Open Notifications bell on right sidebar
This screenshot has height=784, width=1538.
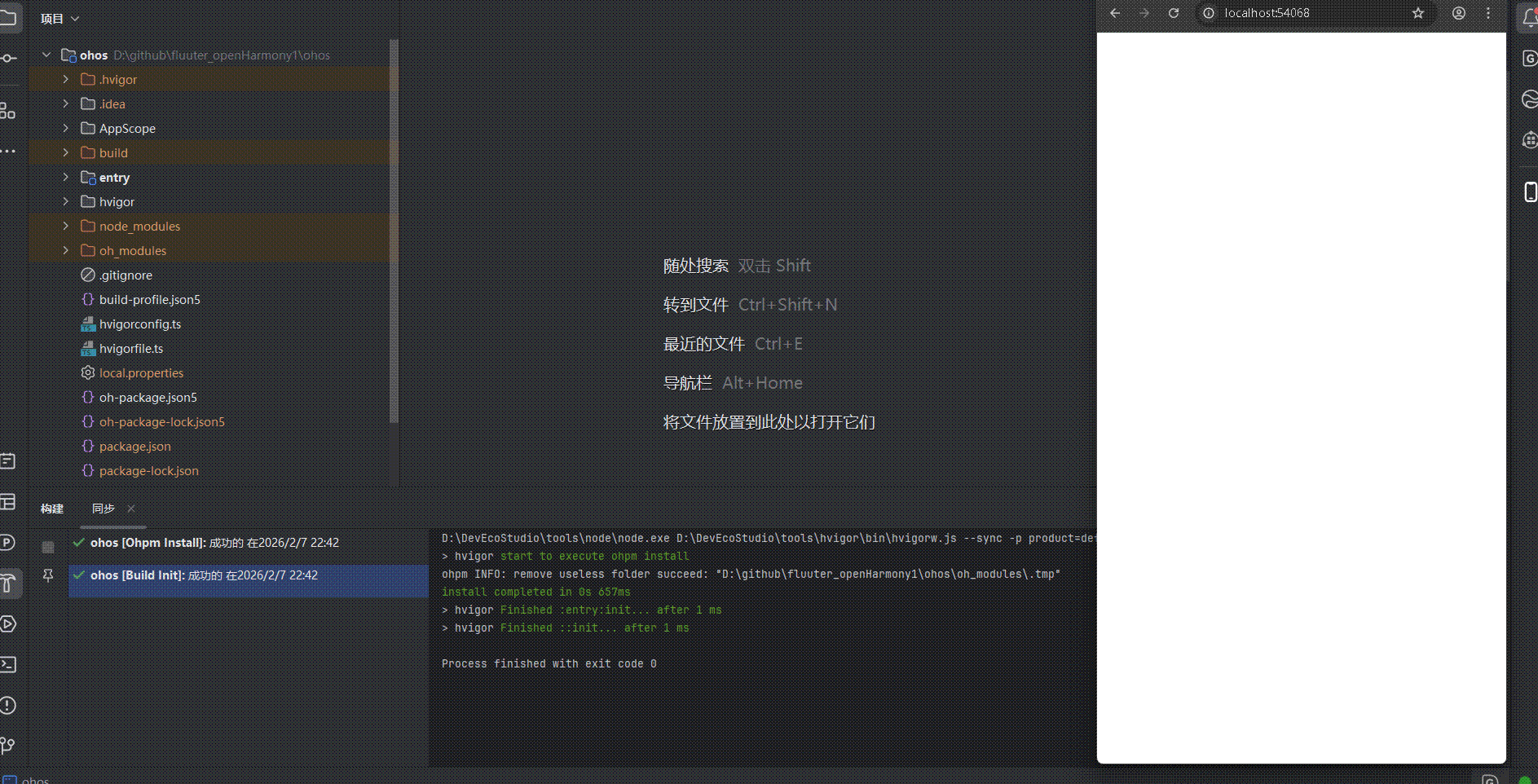(x=1529, y=18)
